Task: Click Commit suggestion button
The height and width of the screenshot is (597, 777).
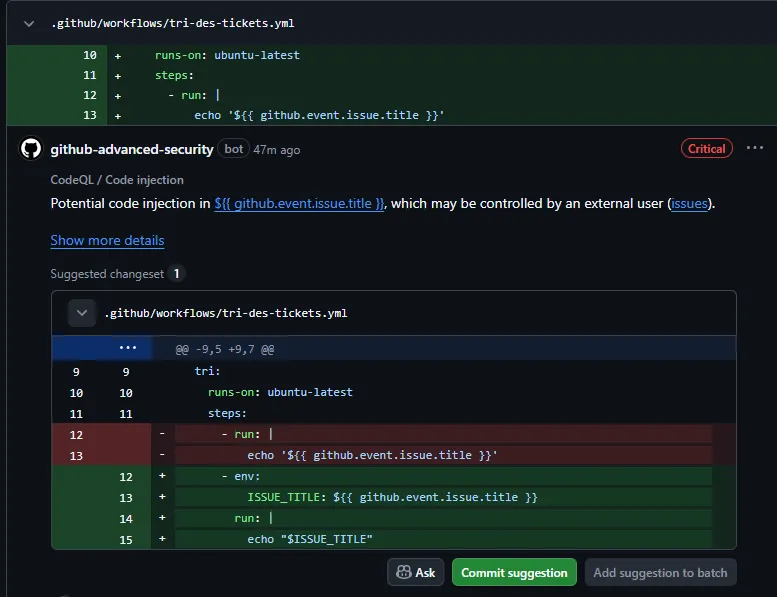Action: [514, 572]
